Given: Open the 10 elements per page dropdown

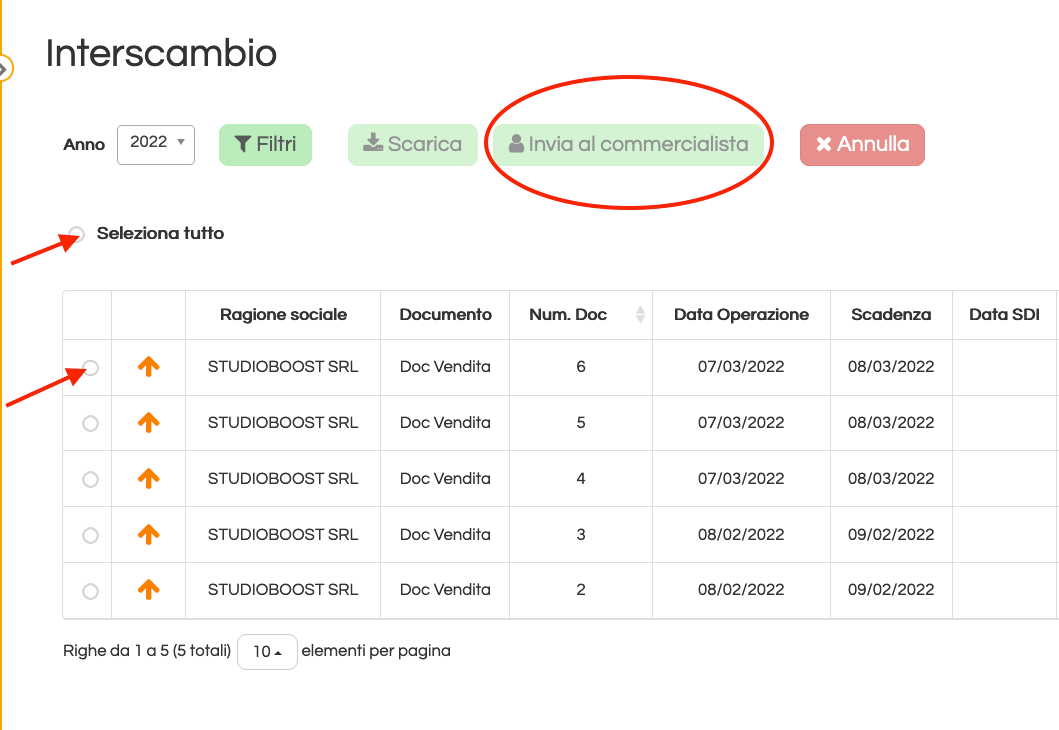Looking at the screenshot, I should pyautogui.click(x=267, y=652).
